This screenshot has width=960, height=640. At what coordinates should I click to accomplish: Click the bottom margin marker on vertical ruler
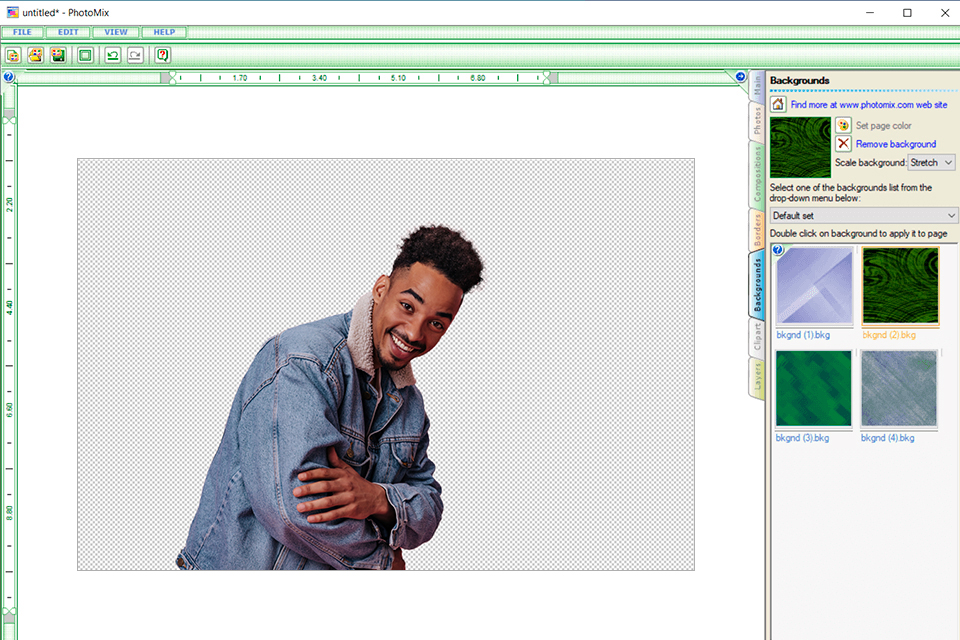pyautogui.click(x=9, y=611)
